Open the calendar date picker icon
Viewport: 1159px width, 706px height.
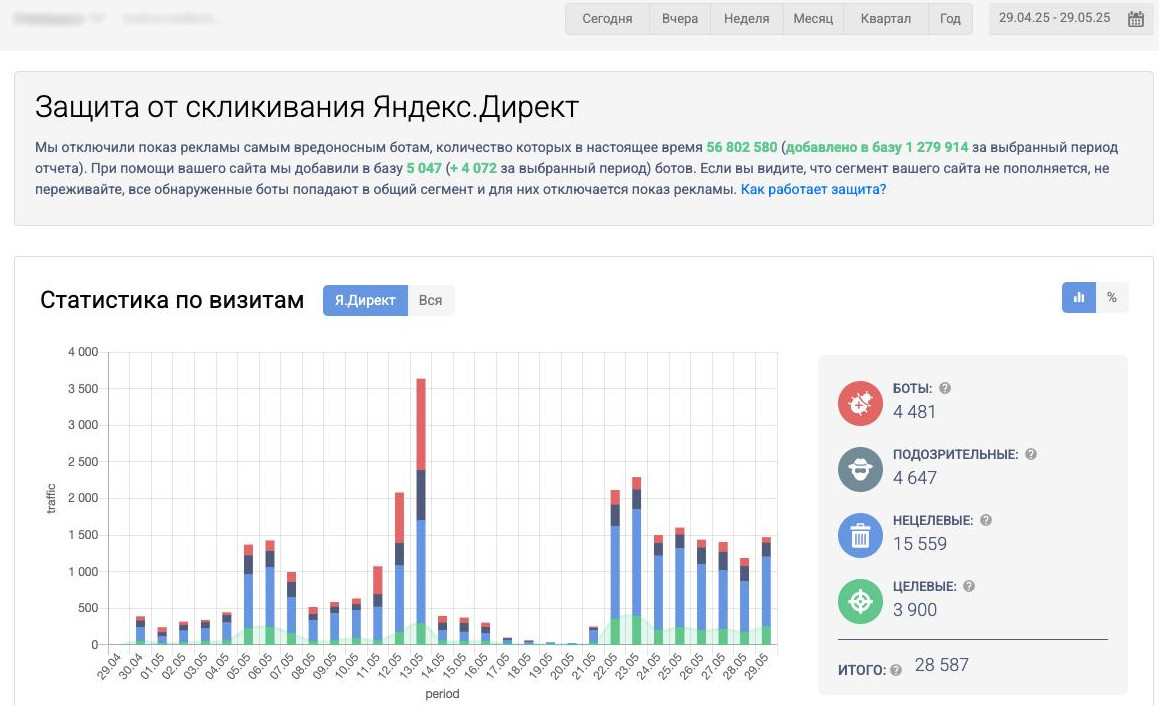point(1136,18)
